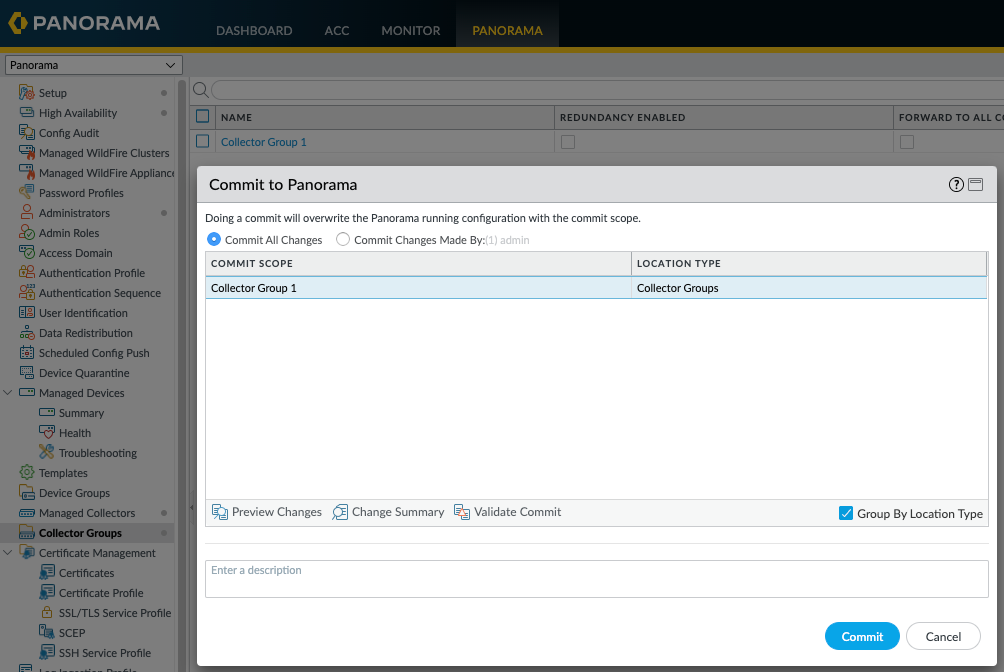Collapse the Certificate Management tree node
Viewport: 1004px width, 672px height.
pos(8,552)
